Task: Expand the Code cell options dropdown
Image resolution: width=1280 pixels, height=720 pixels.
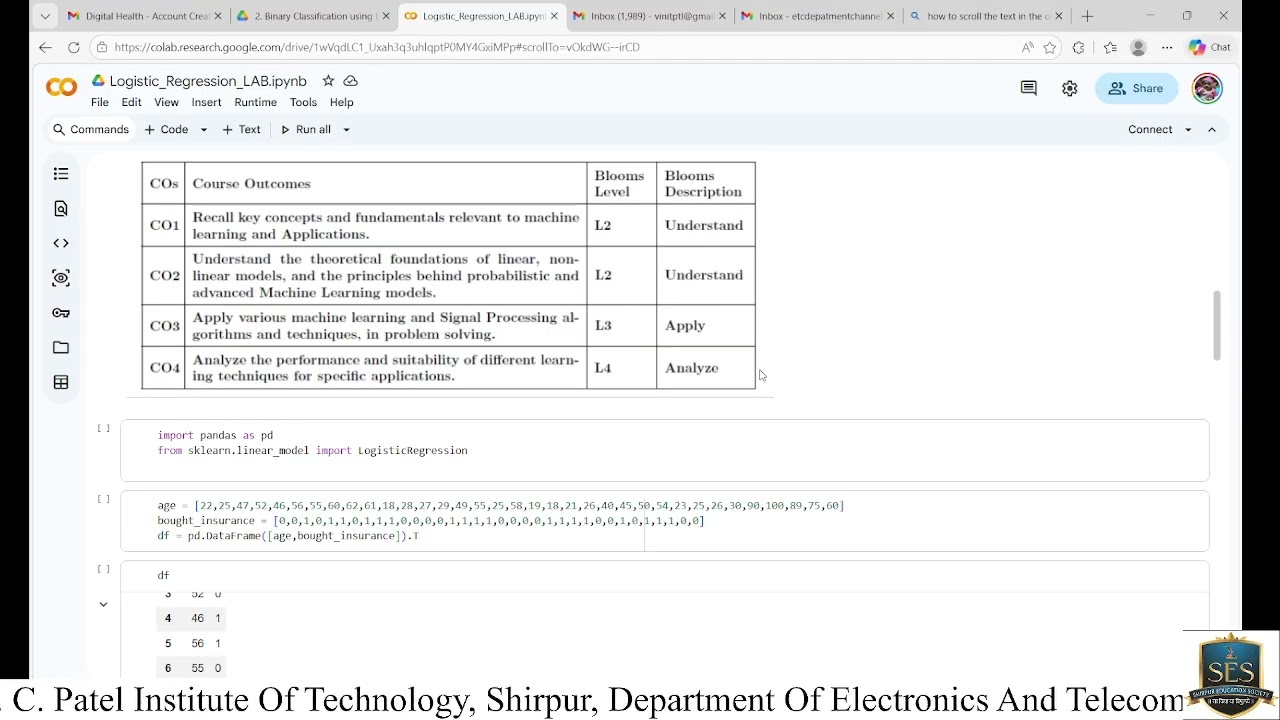Action: pos(203,129)
